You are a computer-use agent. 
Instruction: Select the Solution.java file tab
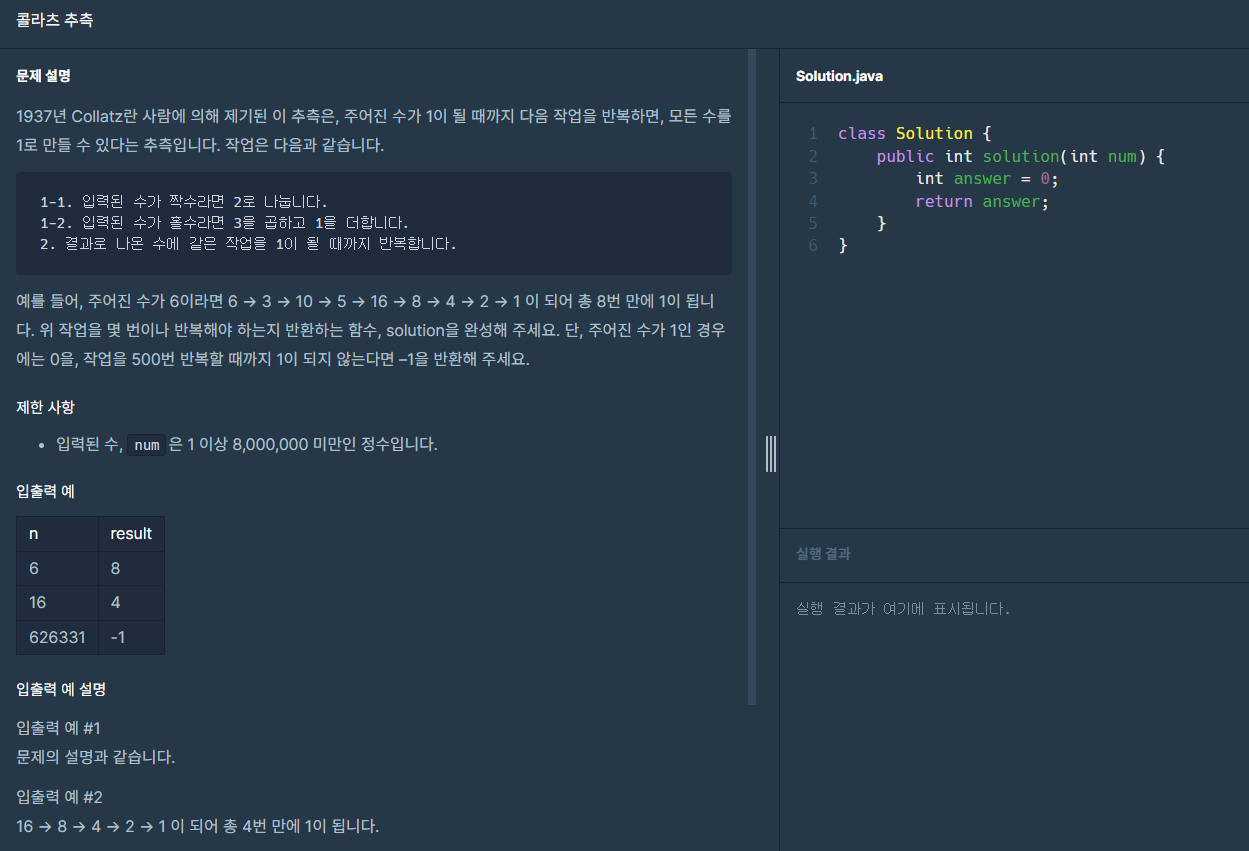(839, 76)
